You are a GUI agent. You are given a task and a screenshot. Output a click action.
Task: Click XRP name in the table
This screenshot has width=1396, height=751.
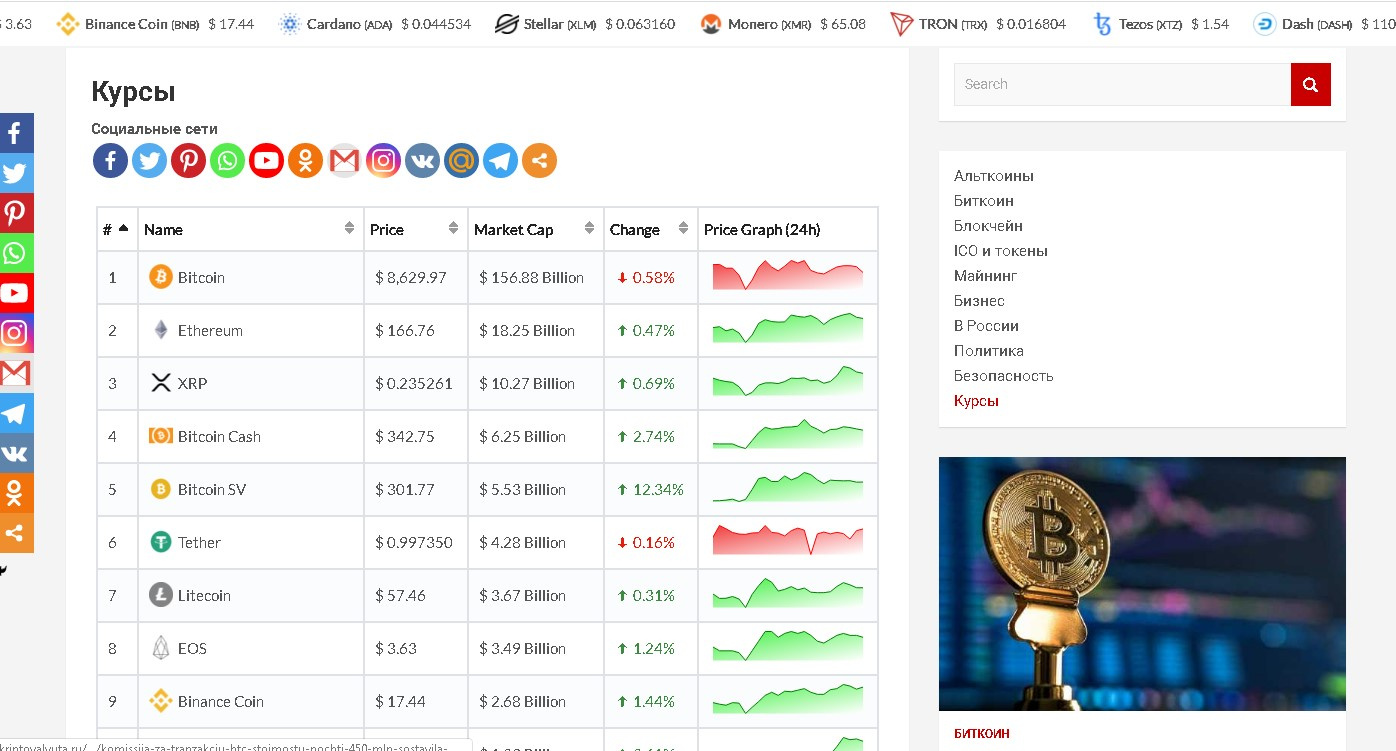click(x=192, y=383)
